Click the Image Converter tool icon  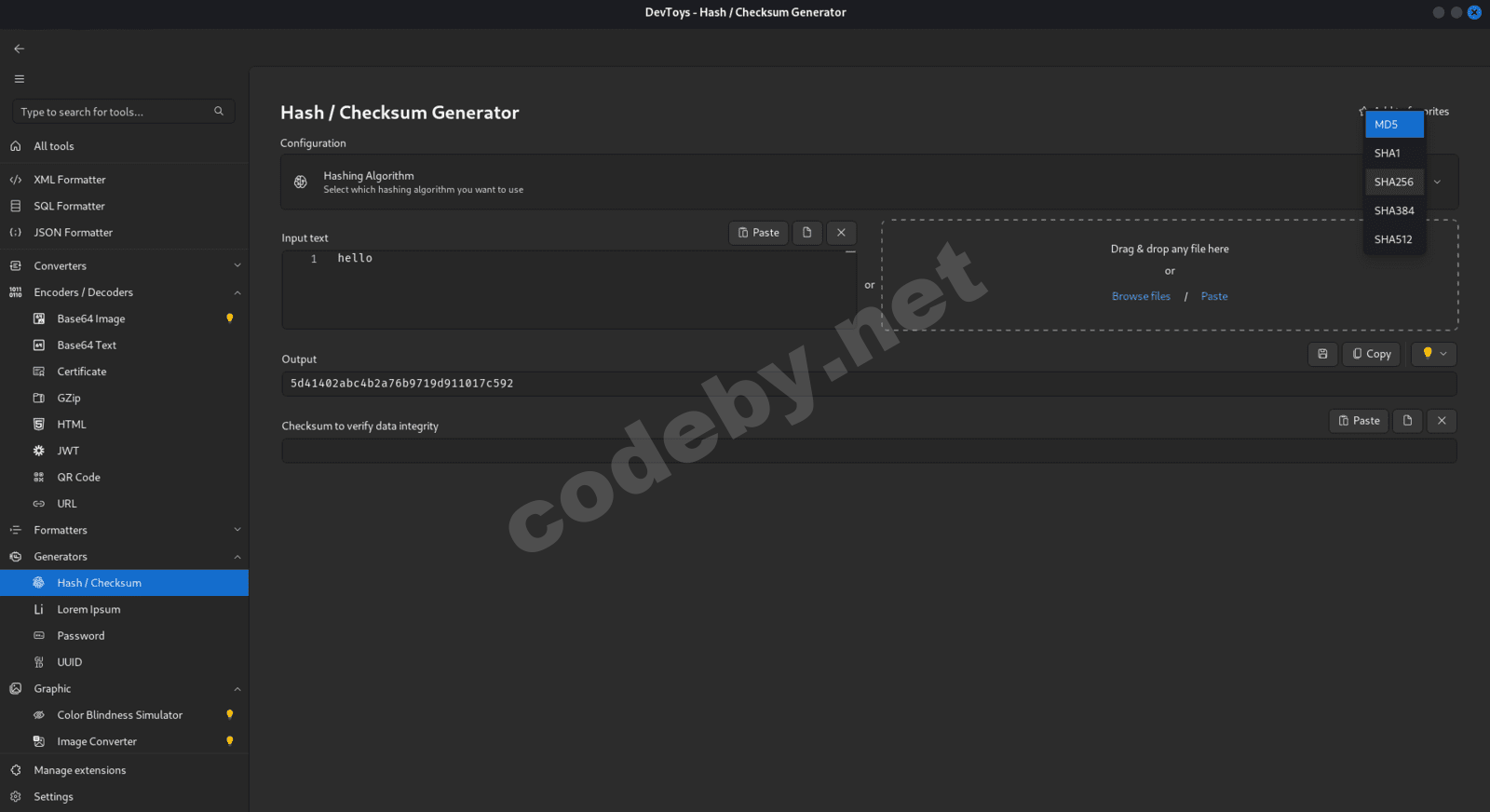39,742
